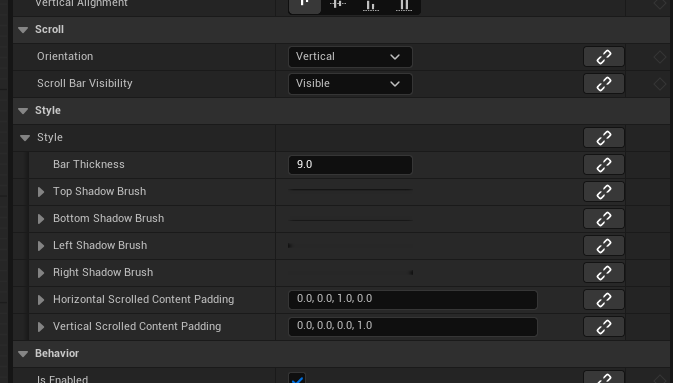Viewport: 673px width, 383px height.
Task: Collapse the nested Style property row
Action: coord(25,138)
